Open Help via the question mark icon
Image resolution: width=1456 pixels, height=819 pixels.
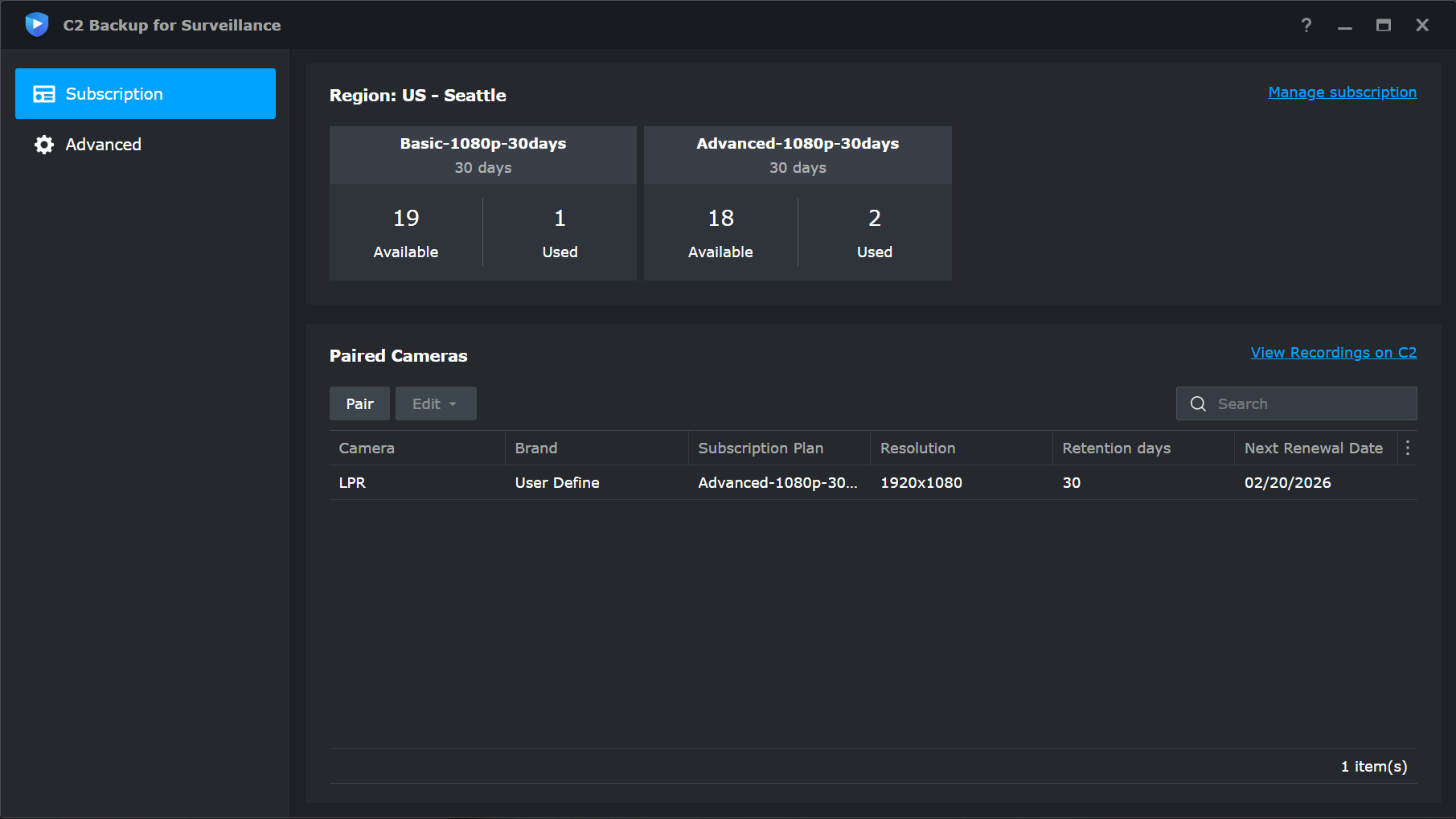click(1306, 25)
